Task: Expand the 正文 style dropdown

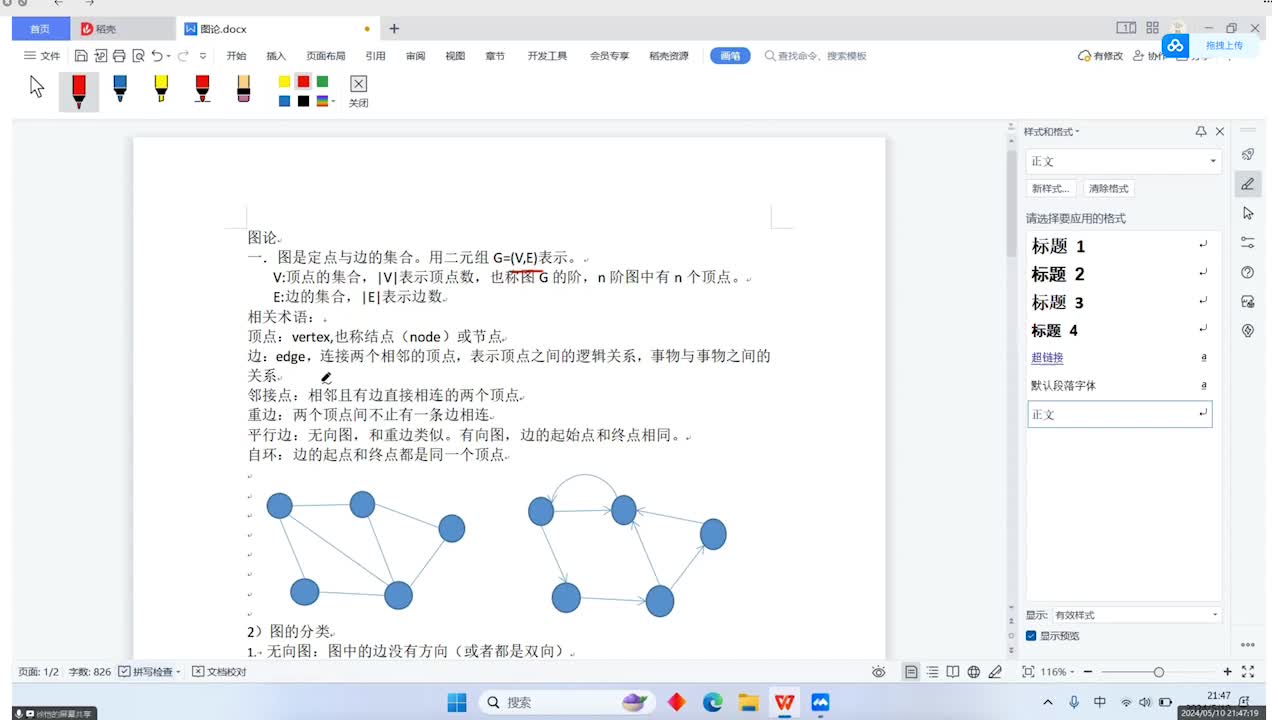Action: click(1213, 161)
